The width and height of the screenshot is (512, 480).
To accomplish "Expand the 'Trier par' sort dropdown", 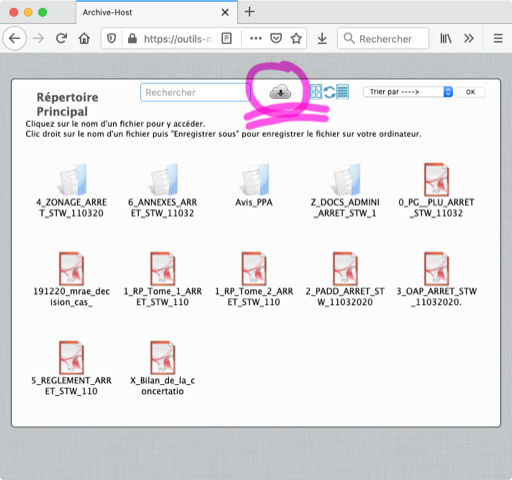I will click(408, 92).
